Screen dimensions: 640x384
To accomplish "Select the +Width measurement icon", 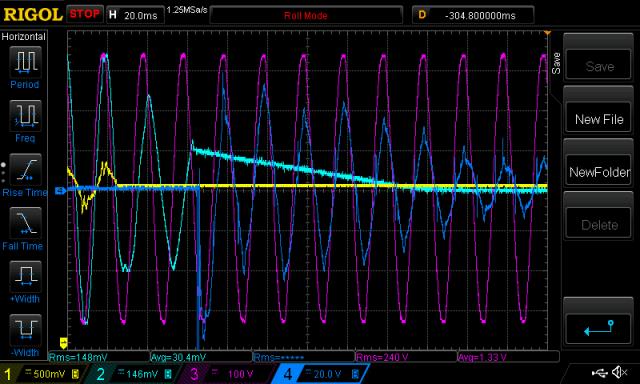I will 25,276.
